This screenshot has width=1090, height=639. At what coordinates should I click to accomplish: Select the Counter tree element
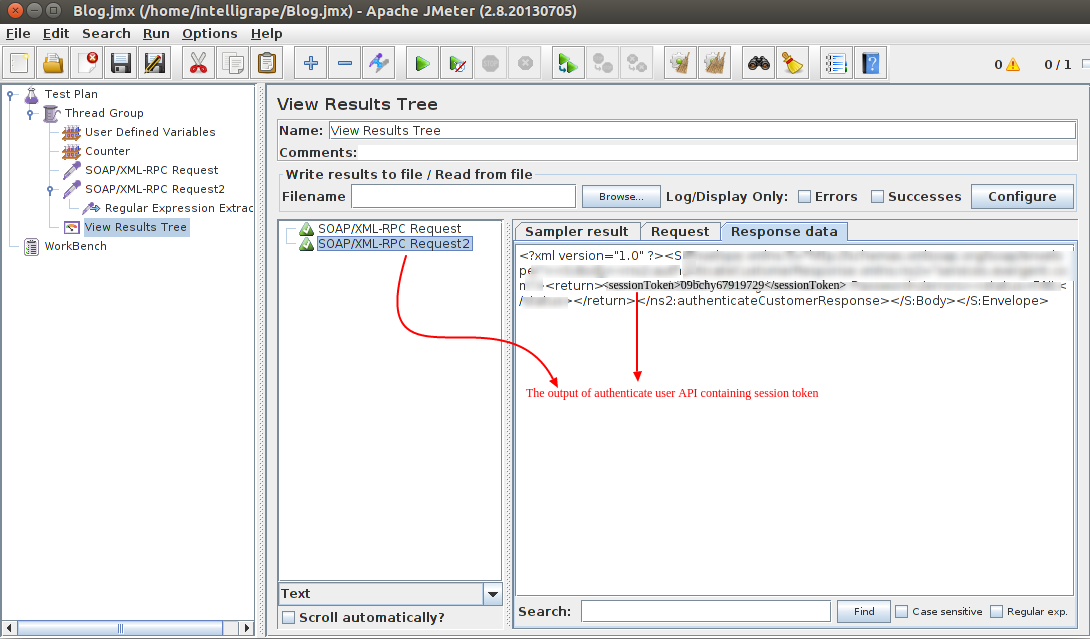[107, 151]
